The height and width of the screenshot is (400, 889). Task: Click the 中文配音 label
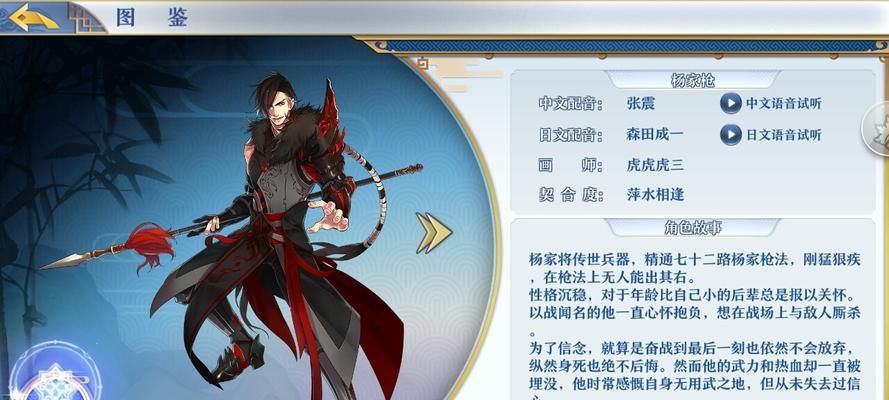570,104
